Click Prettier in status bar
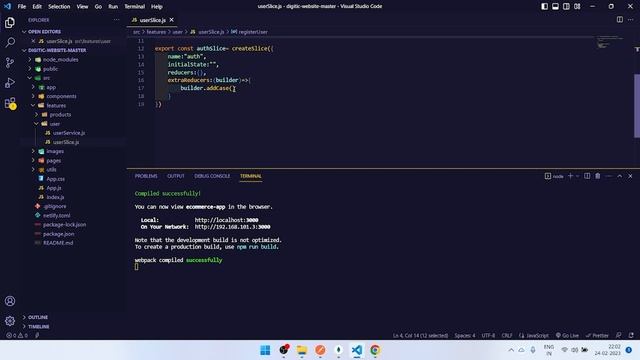 click(597, 336)
